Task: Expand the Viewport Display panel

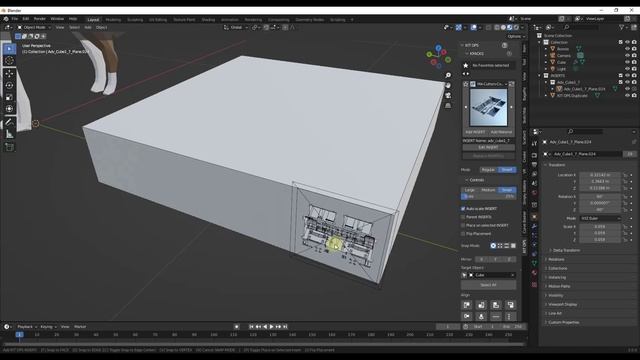Action: pos(562,304)
